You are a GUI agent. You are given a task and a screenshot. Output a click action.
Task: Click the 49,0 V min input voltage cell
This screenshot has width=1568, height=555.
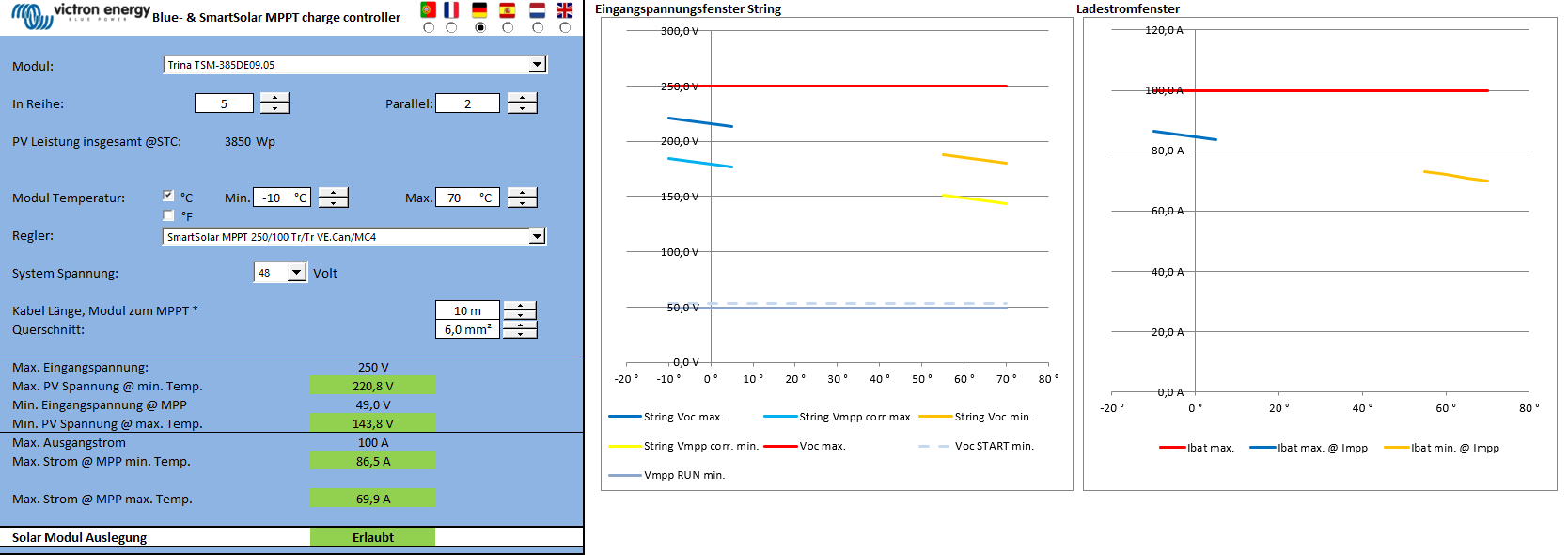pyautogui.click(x=373, y=404)
